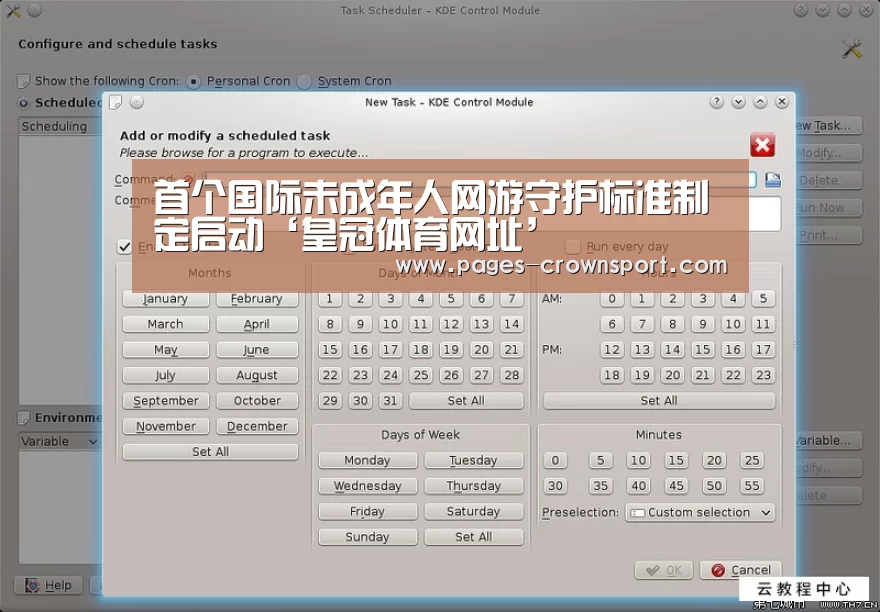This screenshot has height=612, width=880.
Task: Open Preselection Custom selection dropdown
Action: click(700, 513)
